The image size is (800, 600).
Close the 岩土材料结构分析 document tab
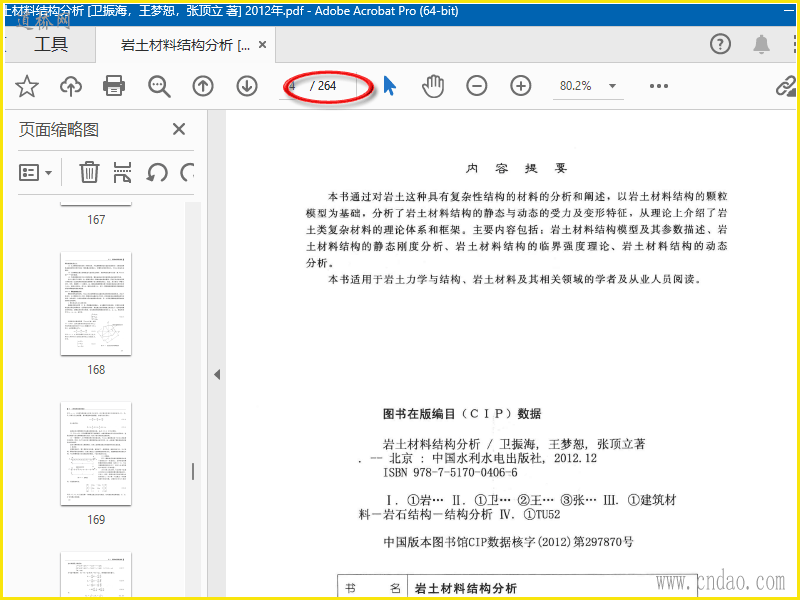[x=262, y=45]
